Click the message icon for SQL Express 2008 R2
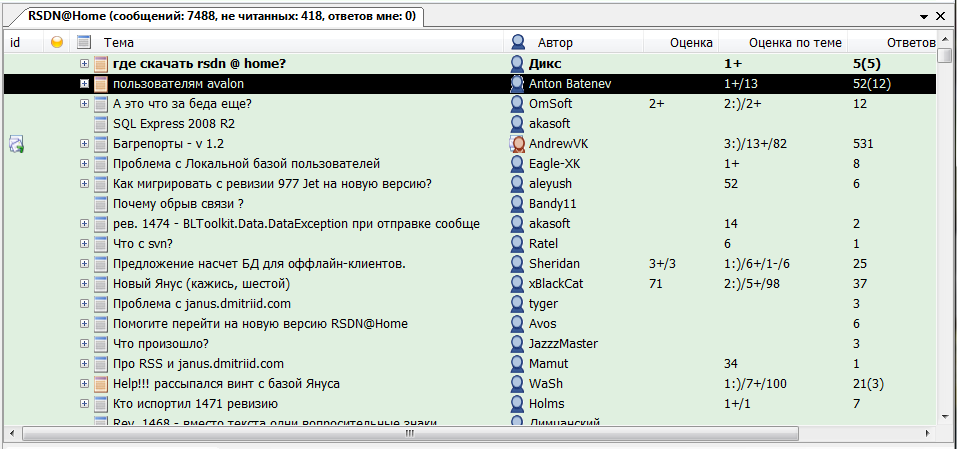The height and width of the screenshot is (449, 957). (x=100, y=124)
